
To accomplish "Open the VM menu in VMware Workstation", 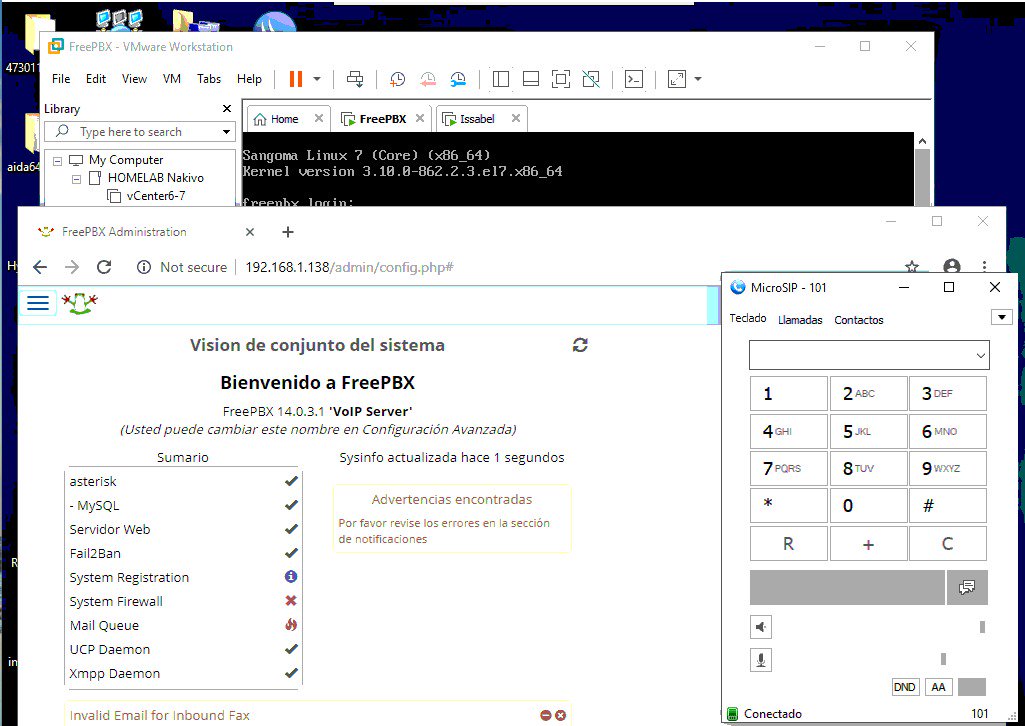I will (x=172, y=79).
